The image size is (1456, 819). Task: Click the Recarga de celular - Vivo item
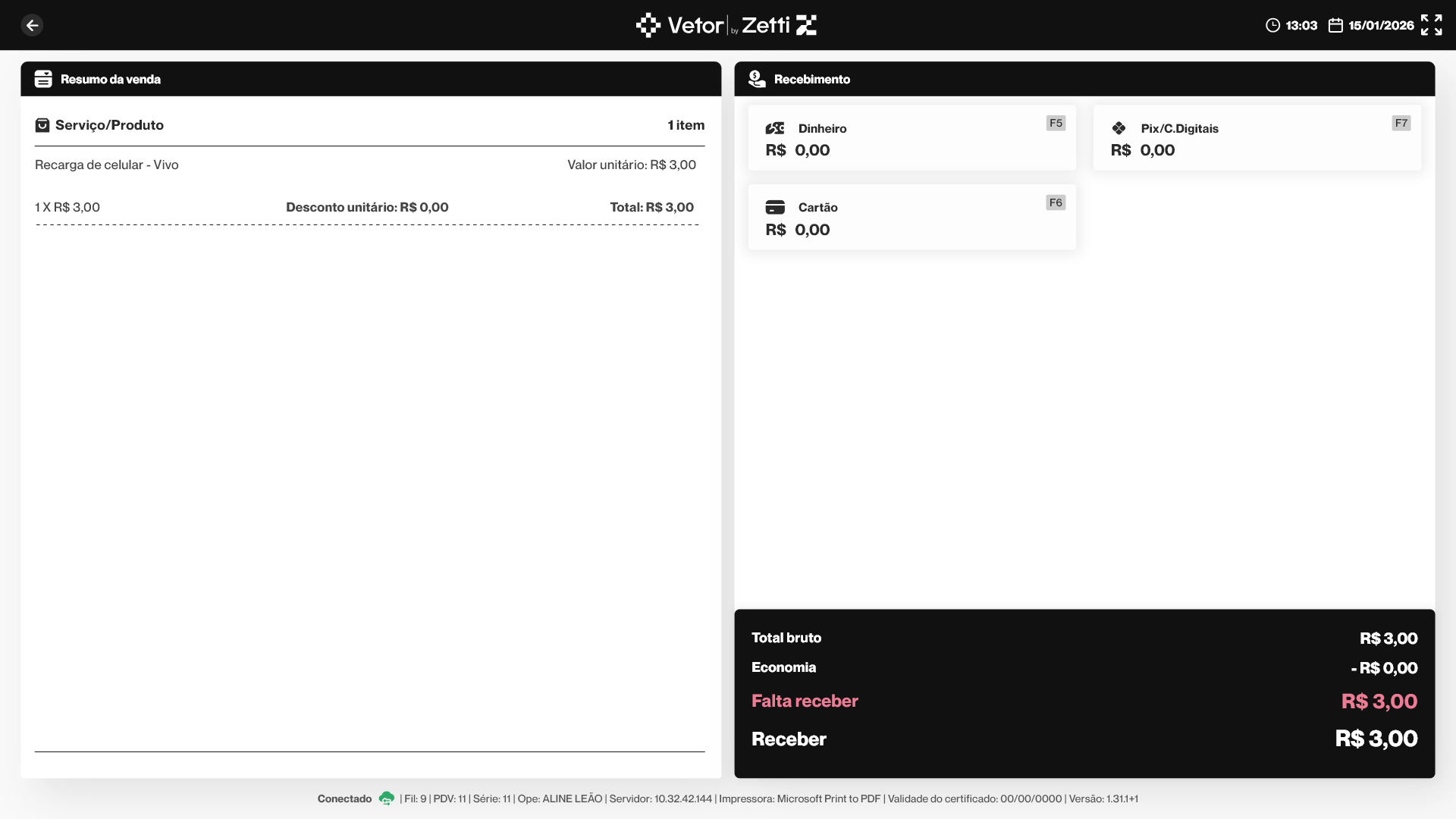click(107, 165)
